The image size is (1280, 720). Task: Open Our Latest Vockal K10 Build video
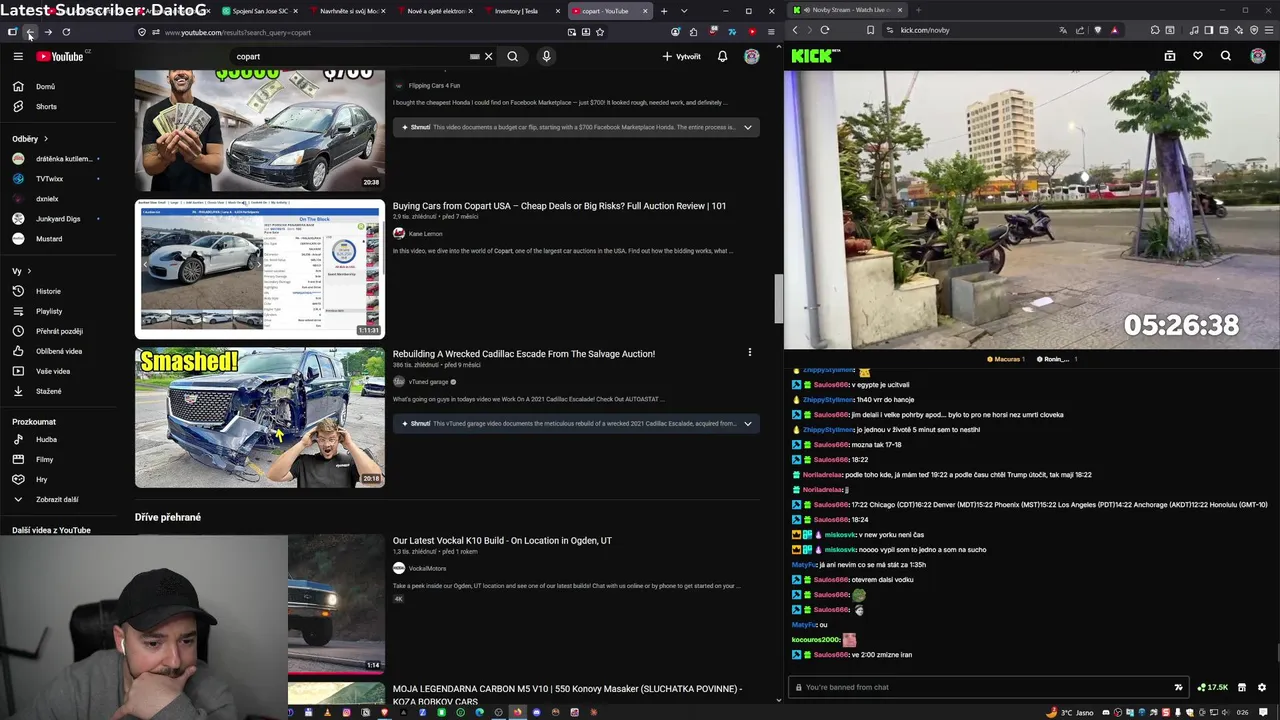pos(502,541)
